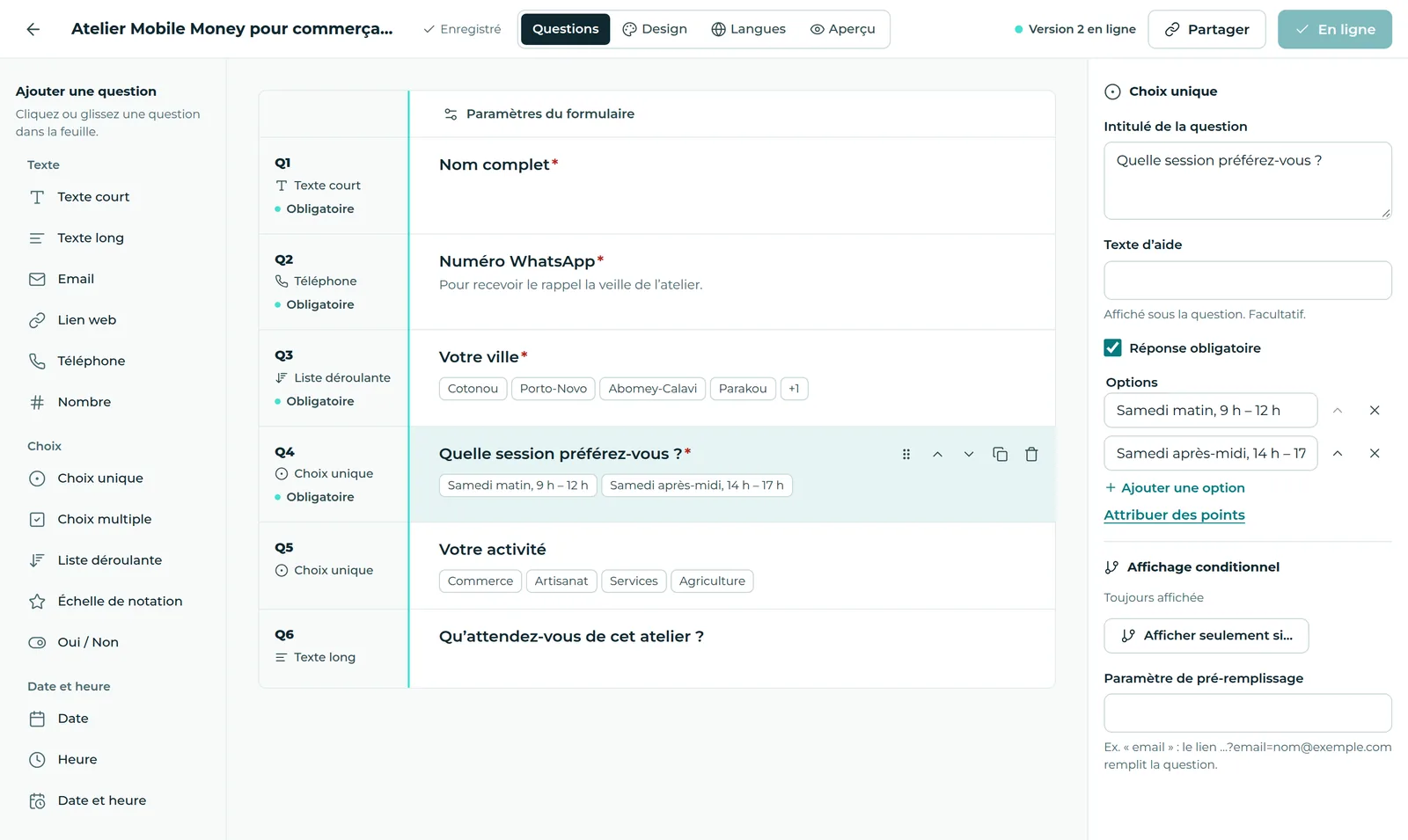This screenshot has height=840, width=1408.
Task: Go back with the arrow icon
Action: [x=33, y=29]
